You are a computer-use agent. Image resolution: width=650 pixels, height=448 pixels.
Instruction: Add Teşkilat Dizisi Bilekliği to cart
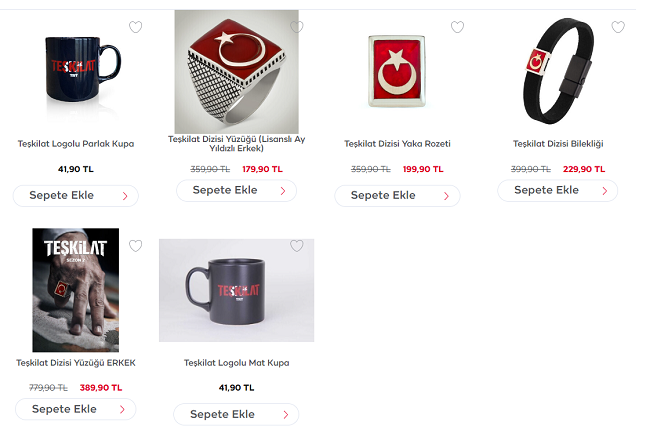pos(558,191)
